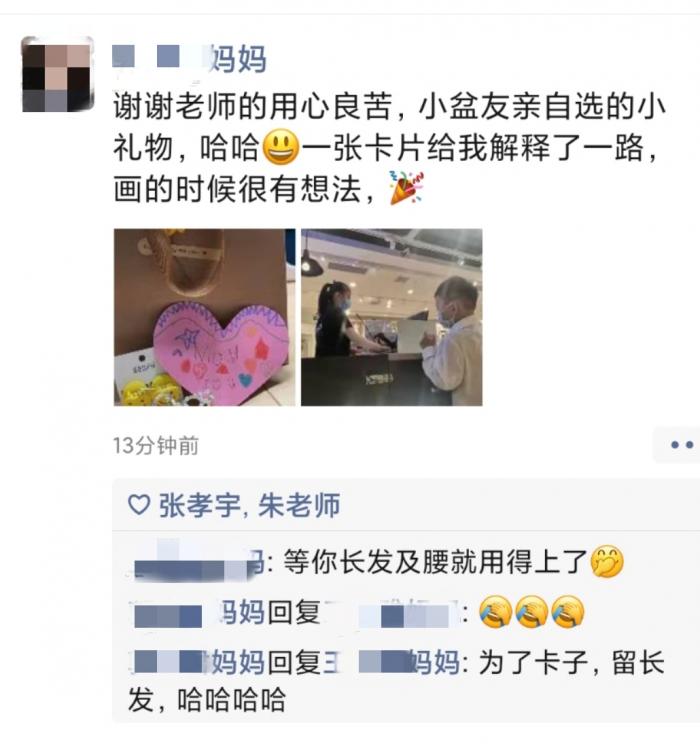Open the two-dot more options button
700x744 pixels.
tap(679, 445)
